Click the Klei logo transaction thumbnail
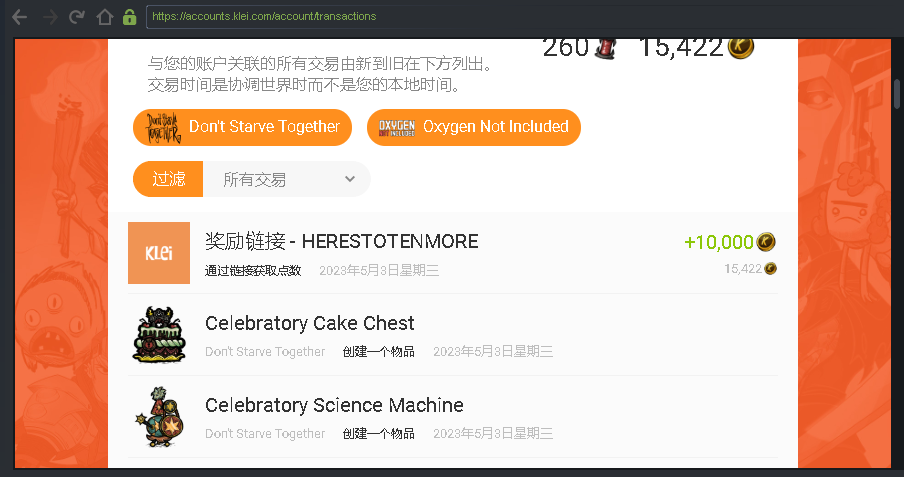Image resolution: width=904 pixels, height=477 pixels. [159, 253]
